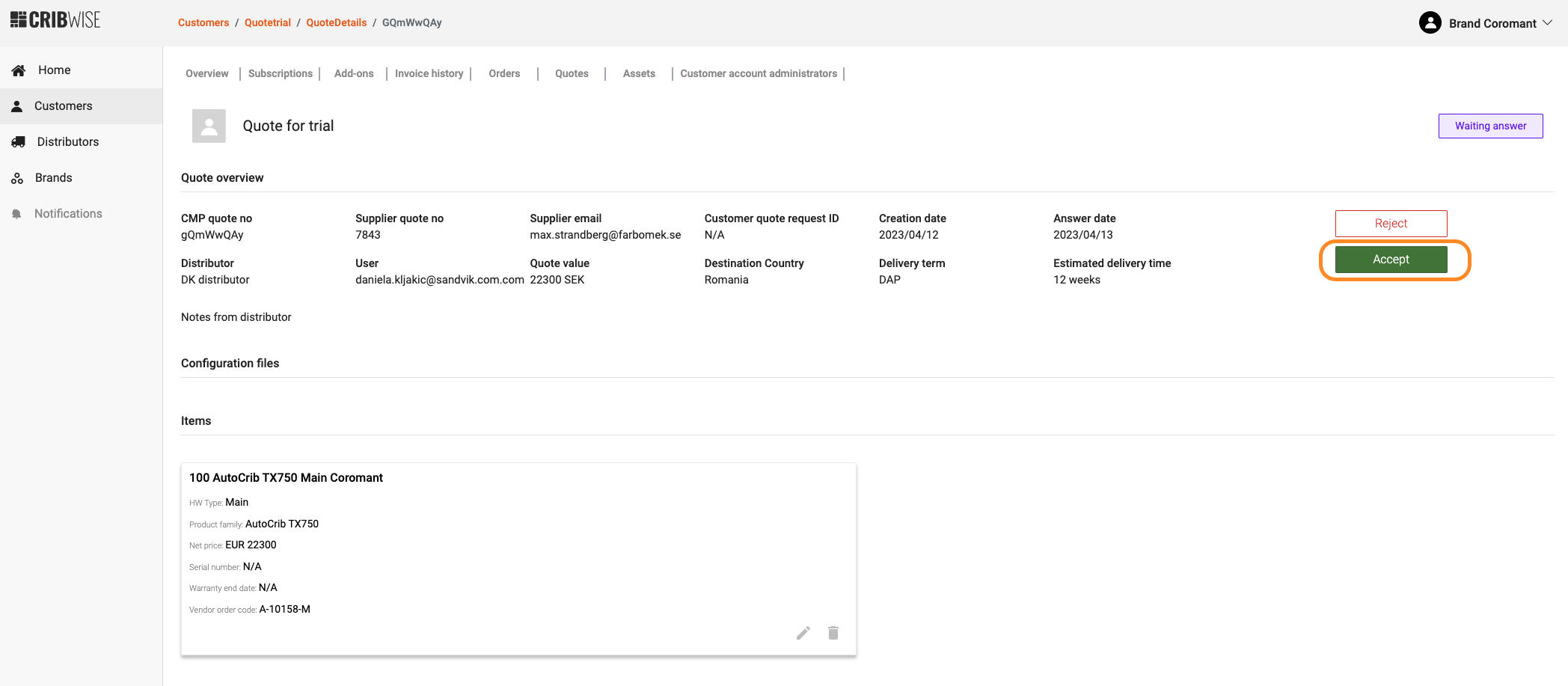The image size is (1568, 686).
Task: Open Customer account administrators tab
Action: coord(758,73)
